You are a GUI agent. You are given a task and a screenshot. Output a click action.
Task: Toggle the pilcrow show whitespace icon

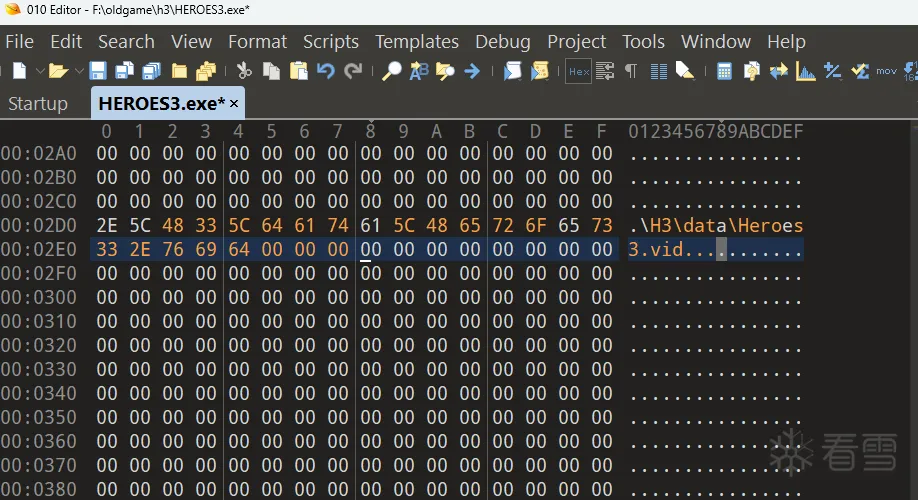tap(631, 71)
